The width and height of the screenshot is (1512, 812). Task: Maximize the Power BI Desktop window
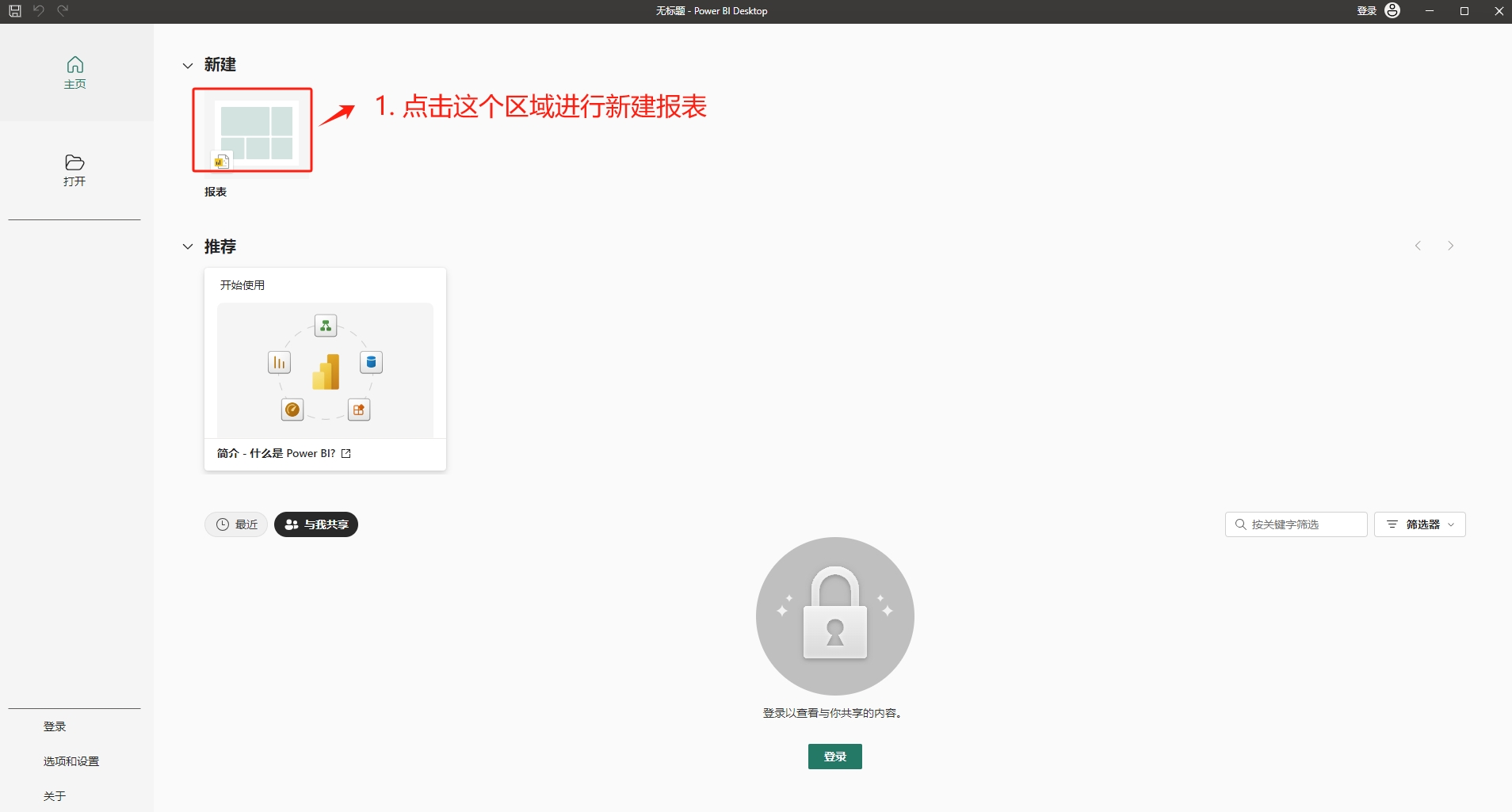[1464, 11]
